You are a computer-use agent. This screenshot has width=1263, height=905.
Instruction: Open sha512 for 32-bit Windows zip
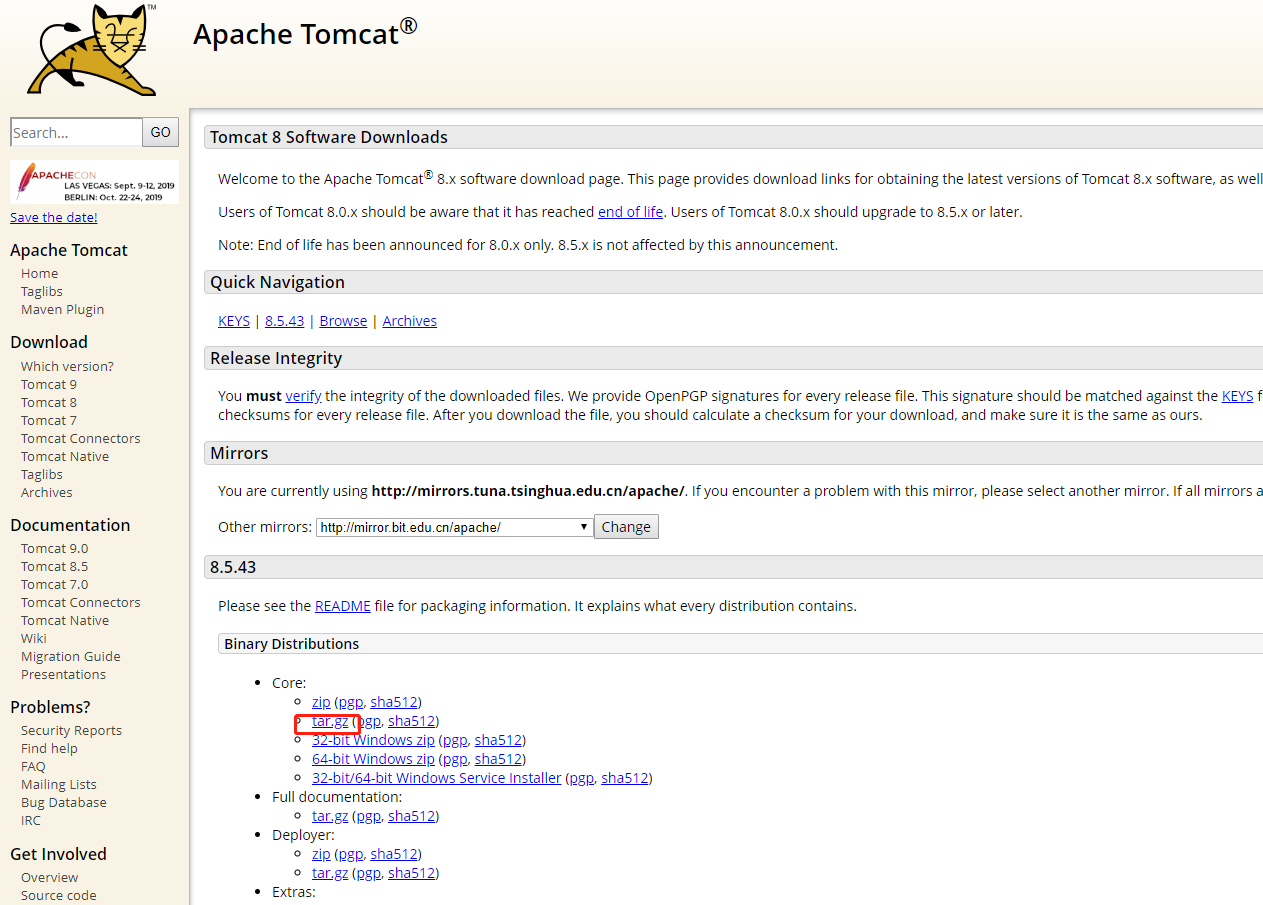coord(499,740)
